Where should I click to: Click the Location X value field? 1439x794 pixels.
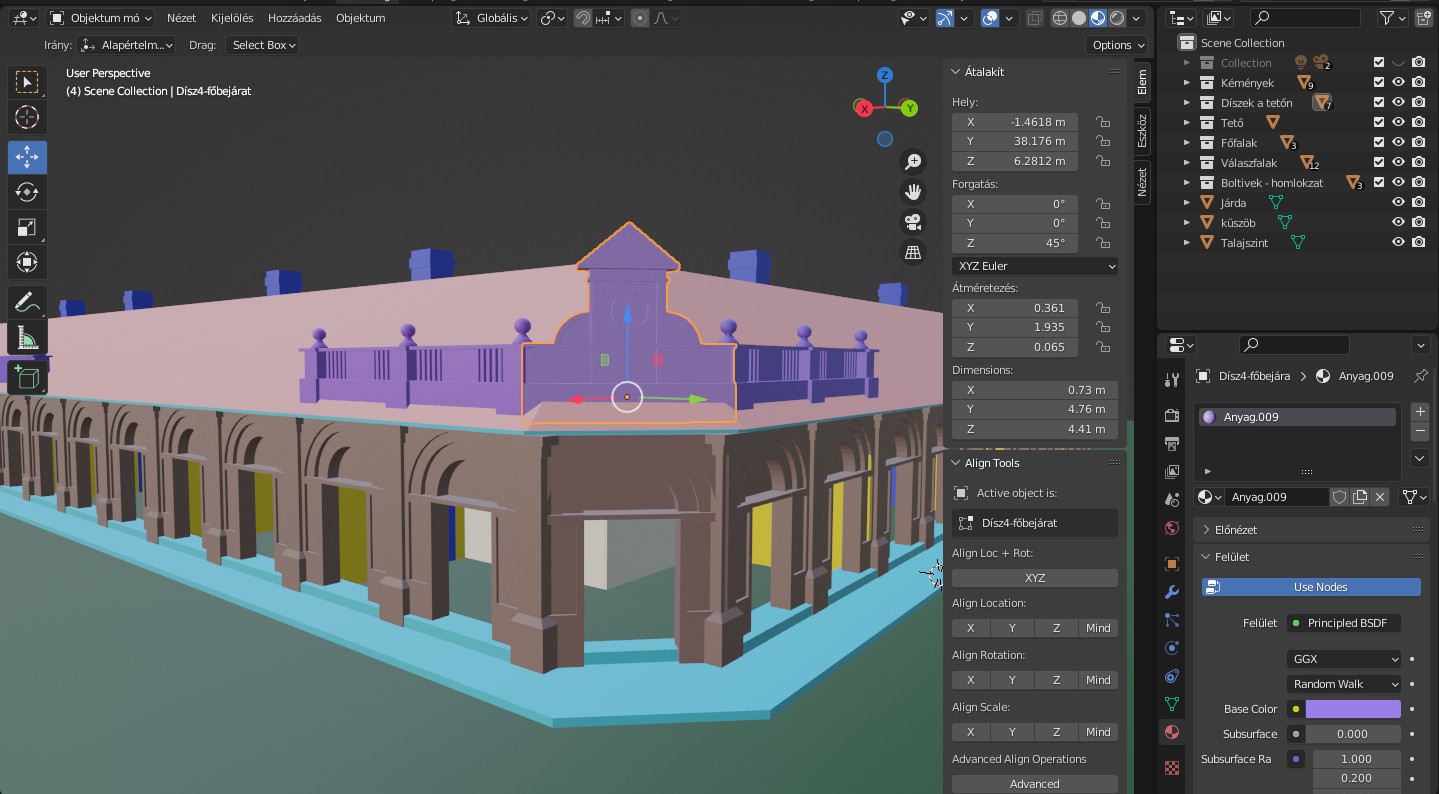point(1015,122)
